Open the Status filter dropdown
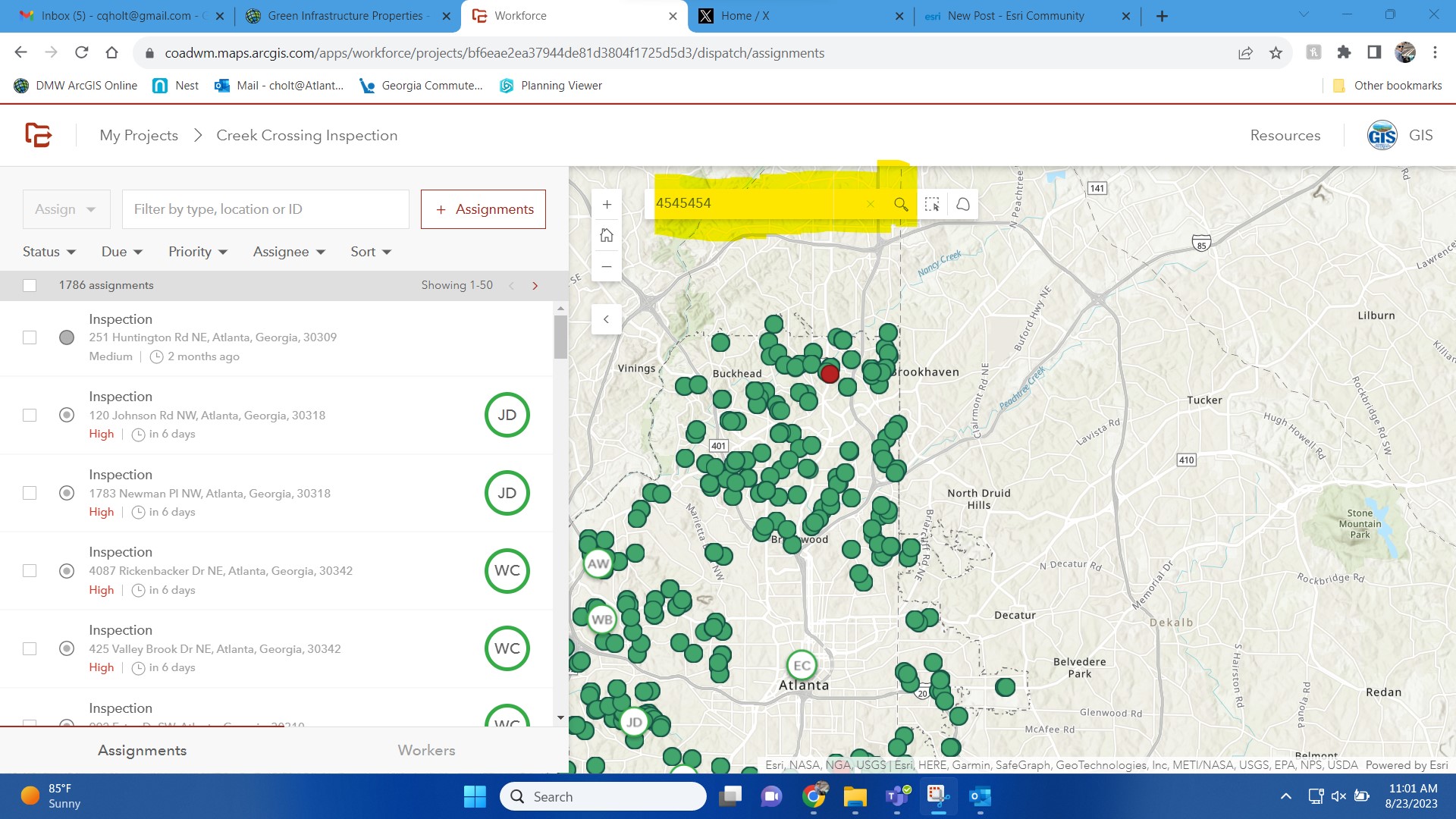Image resolution: width=1456 pixels, height=819 pixels. pos(48,251)
